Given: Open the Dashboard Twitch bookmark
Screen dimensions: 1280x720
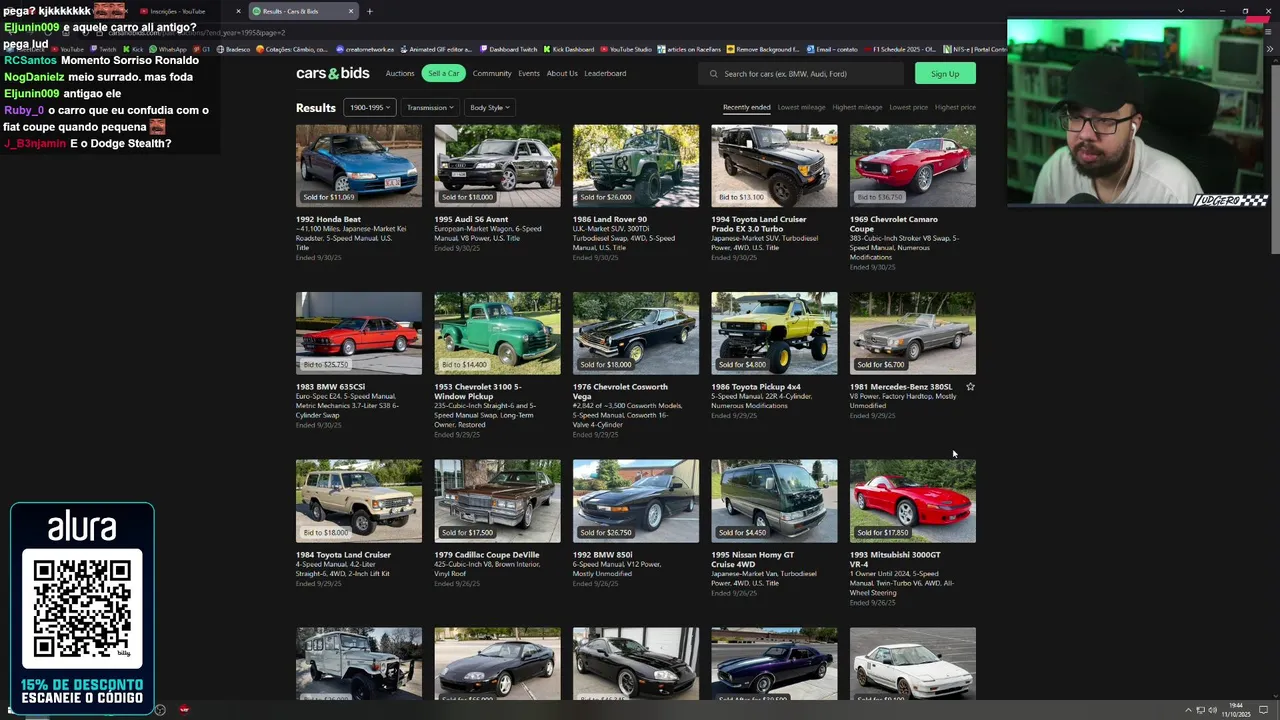Looking at the screenshot, I should click(x=508, y=49).
